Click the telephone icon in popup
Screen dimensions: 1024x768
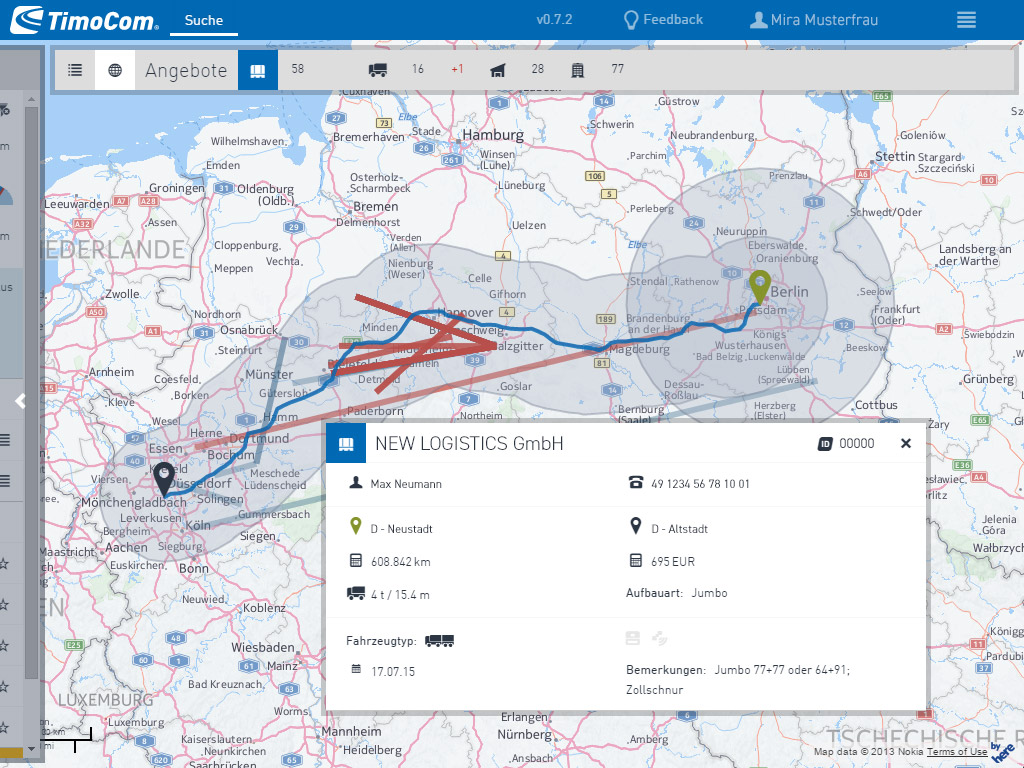click(x=635, y=483)
